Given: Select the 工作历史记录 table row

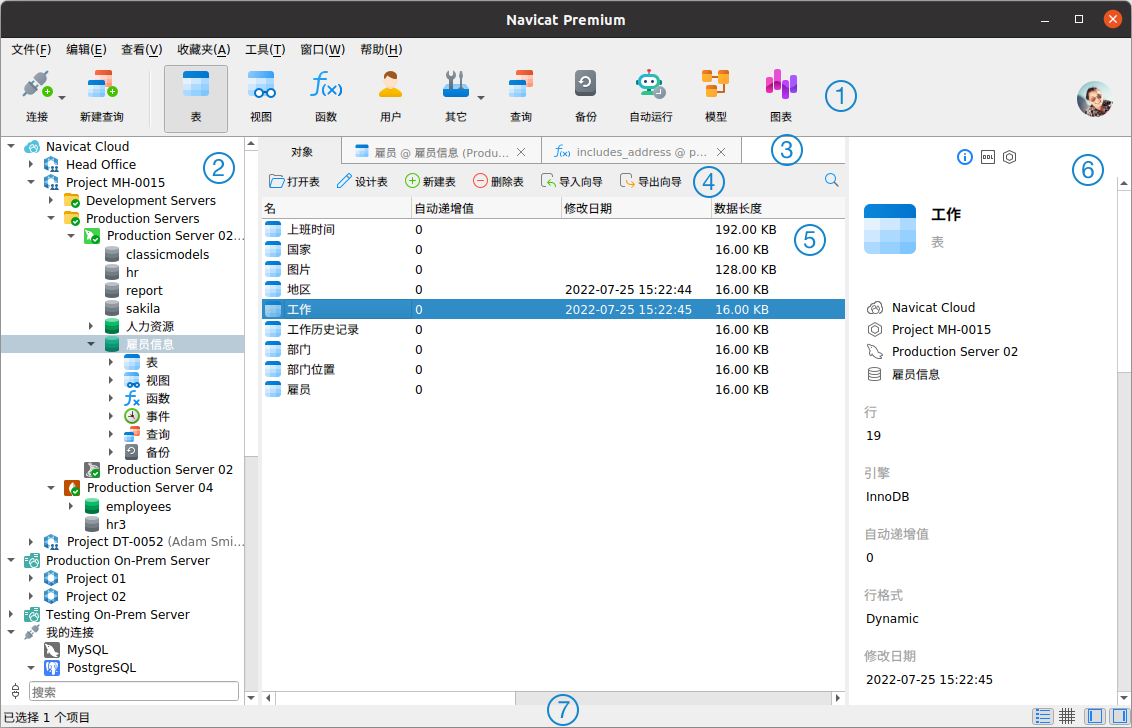Looking at the screenshot, I should point(553,329).
